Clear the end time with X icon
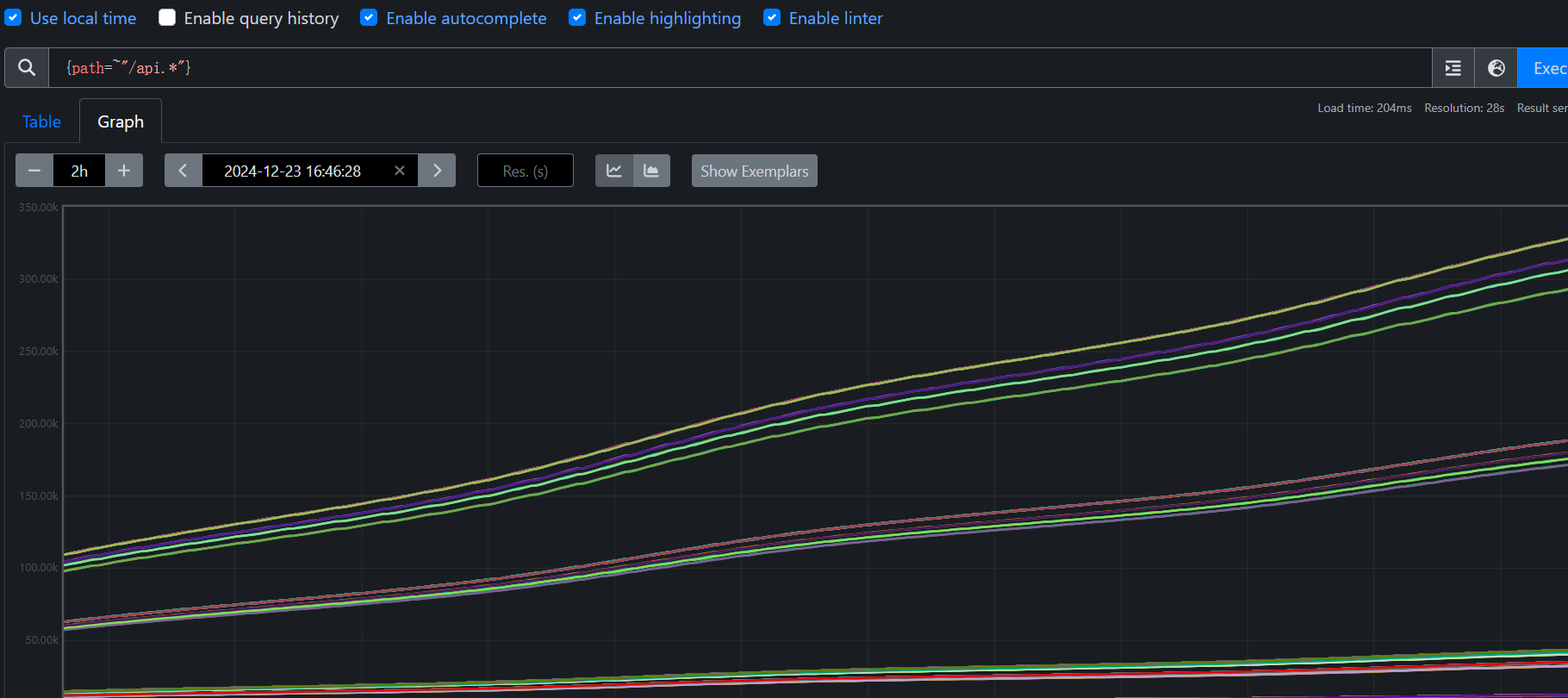The width and height of the screenshot is (1568, 698). coord(400,171)
